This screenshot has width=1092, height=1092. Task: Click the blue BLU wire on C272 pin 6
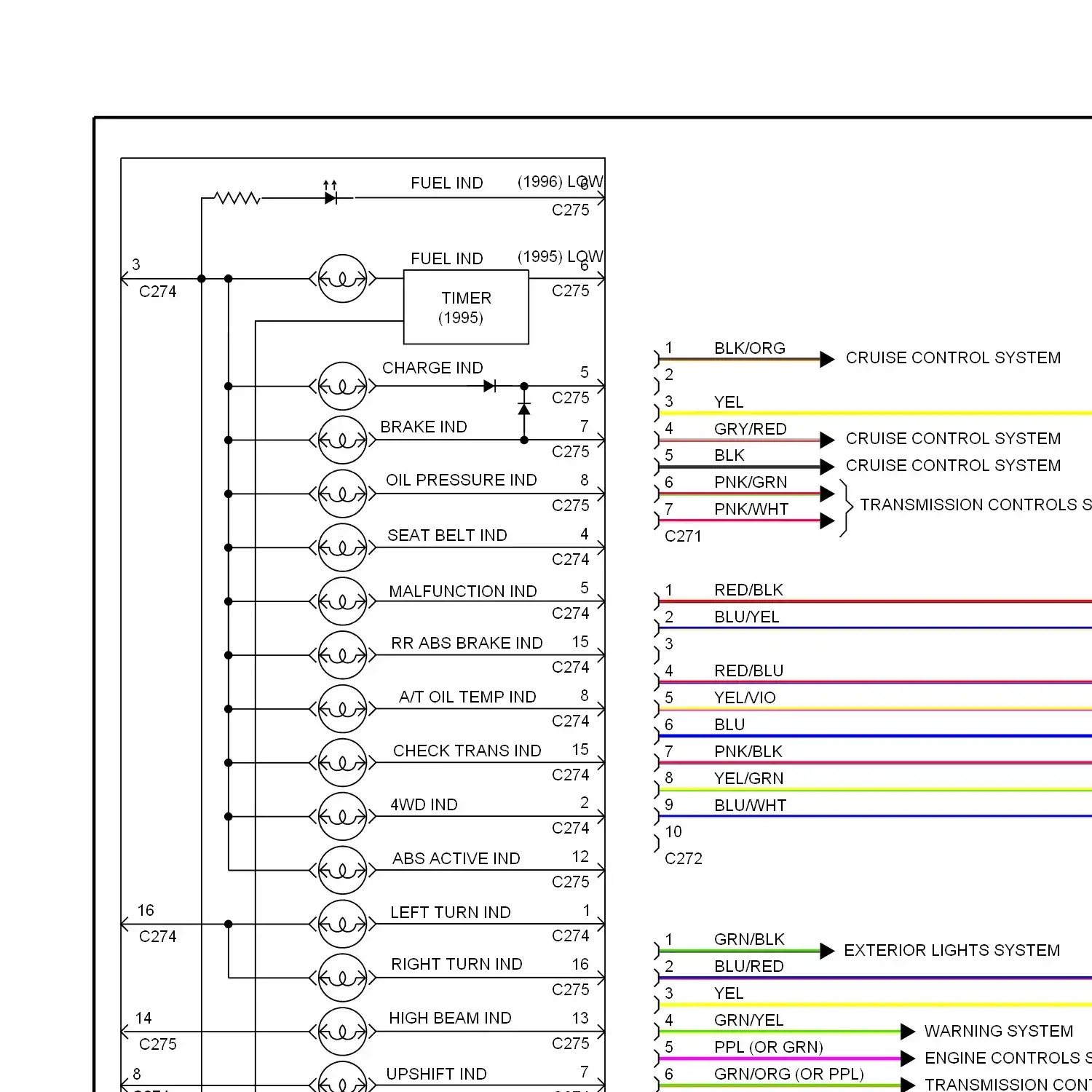pos(875,736)
